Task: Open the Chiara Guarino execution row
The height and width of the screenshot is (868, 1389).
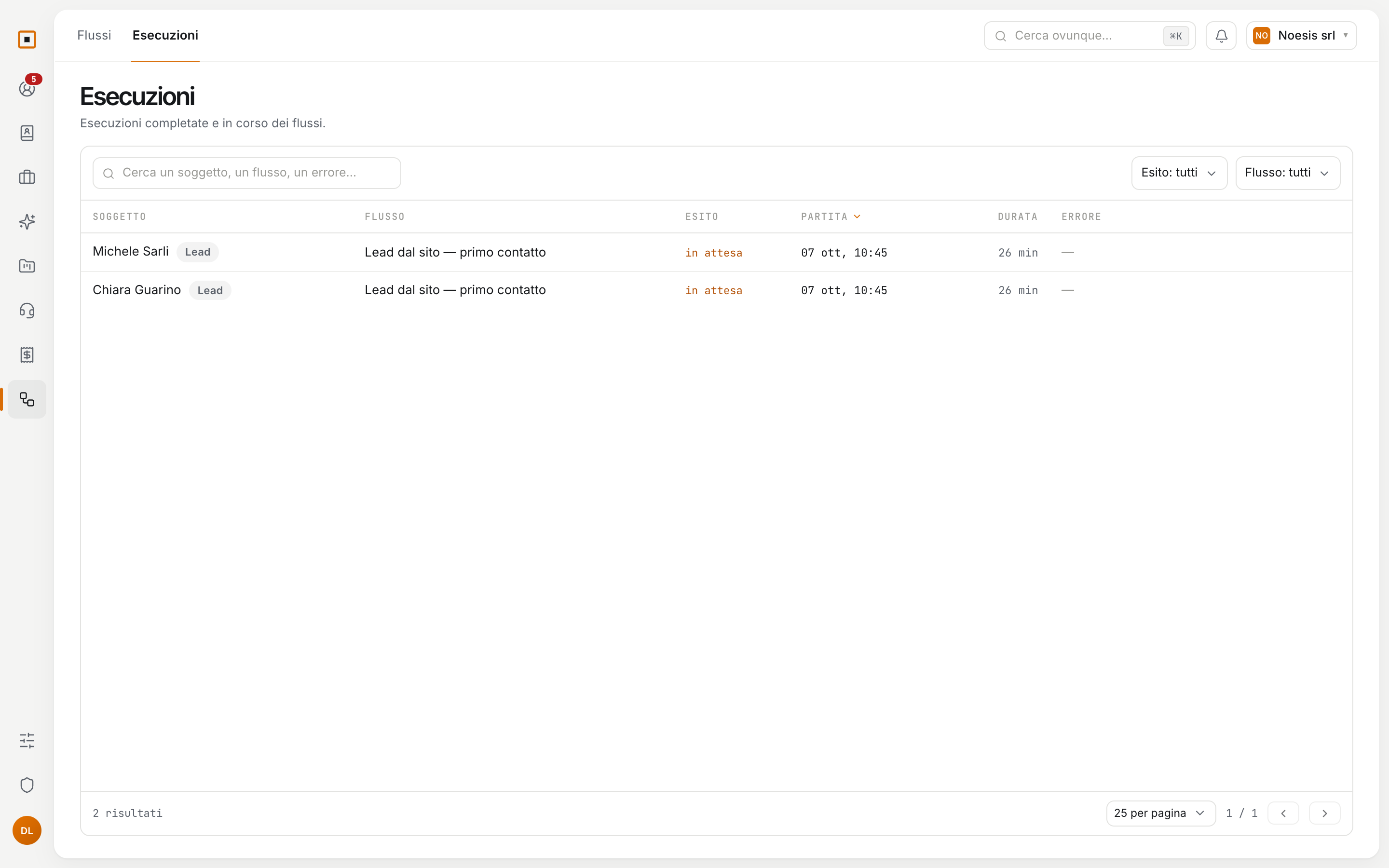Action: [716, 290]
